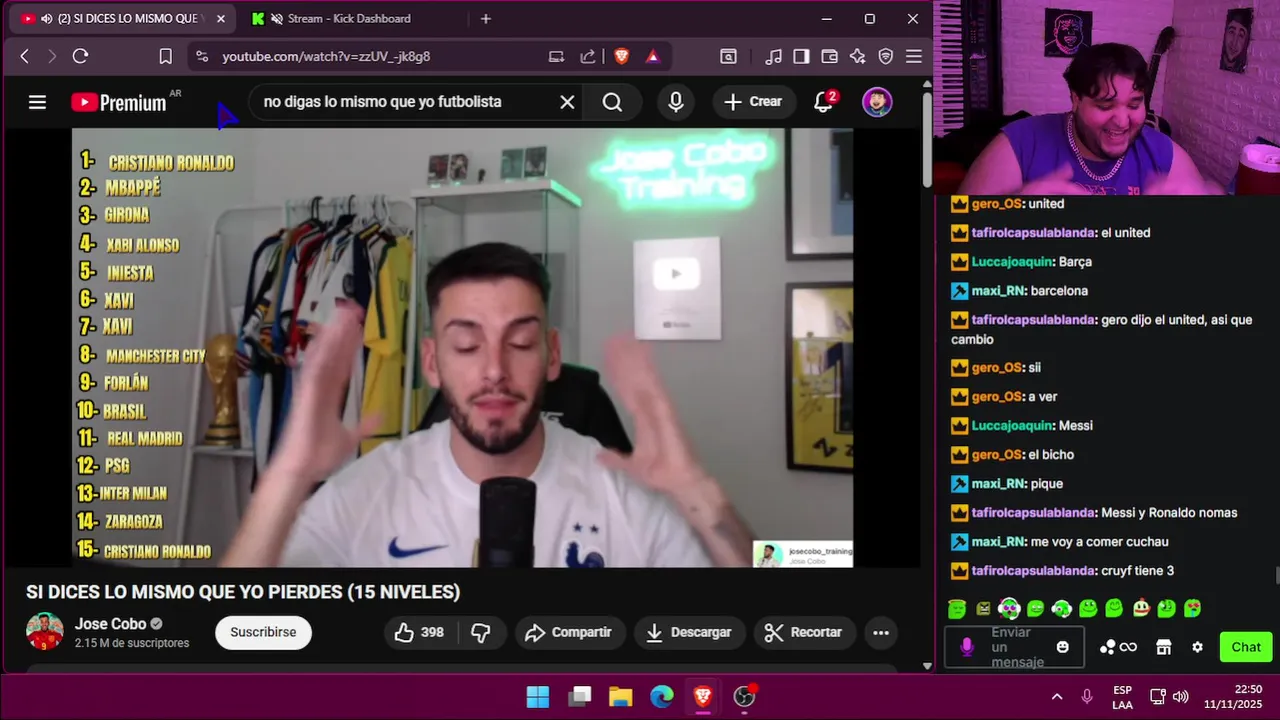The height and width of the screenshot is (720, 1280).
Task: Open Brave Wallet icon
Action: (x=829, y=57)
